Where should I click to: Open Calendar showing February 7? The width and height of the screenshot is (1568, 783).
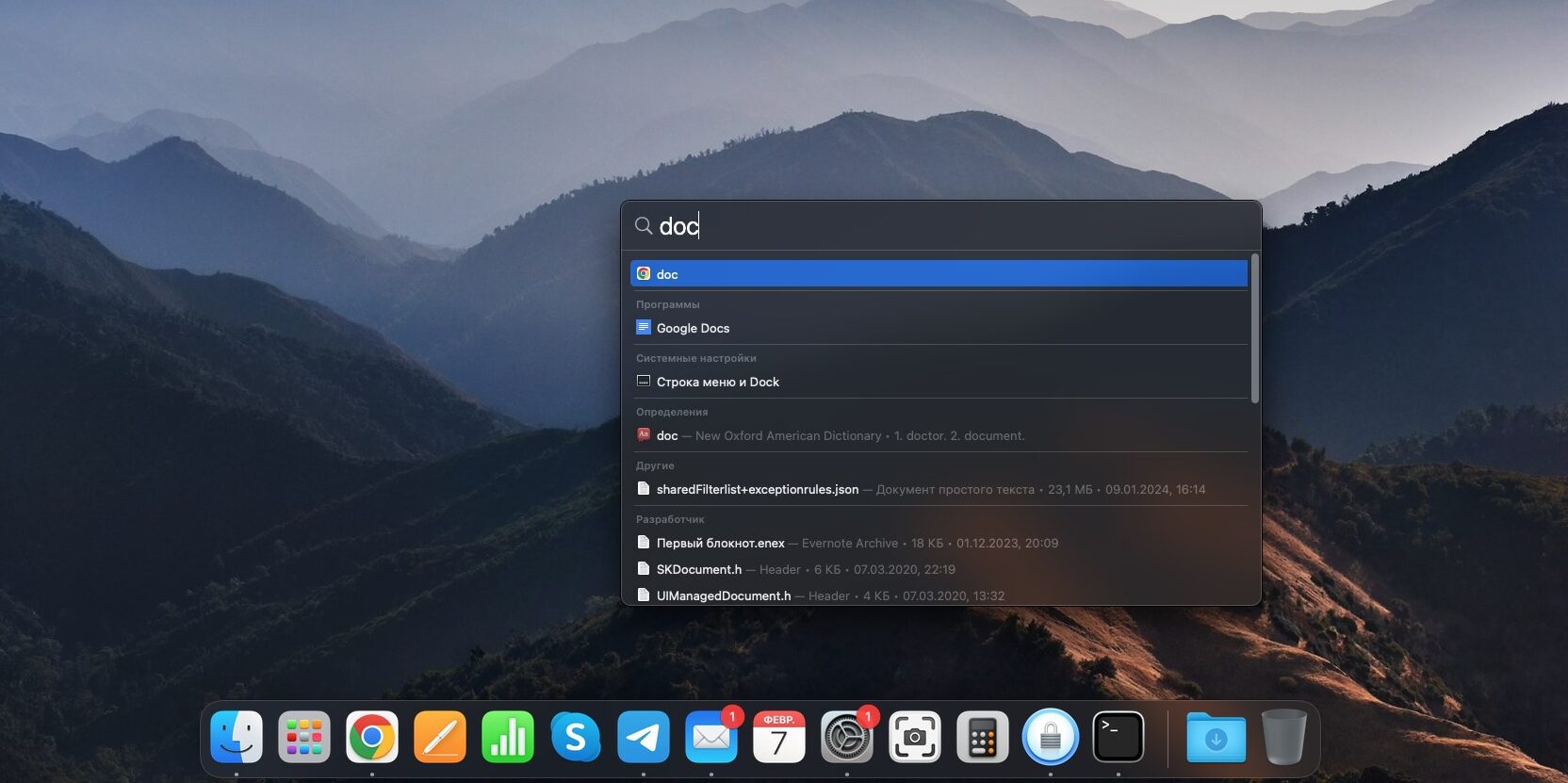click(x=779, y=737)
